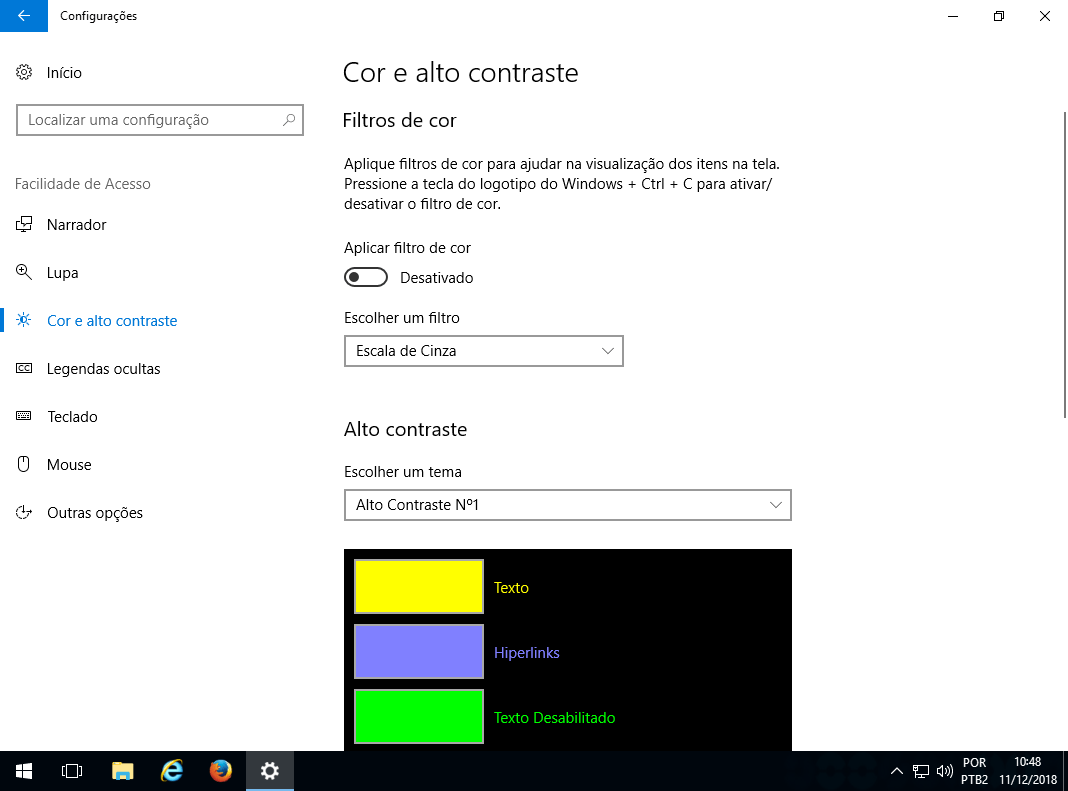This screenshot has width=1068, height=791.
Task: Select the Legendas ocultas CC icon
Action: (24, 369)
